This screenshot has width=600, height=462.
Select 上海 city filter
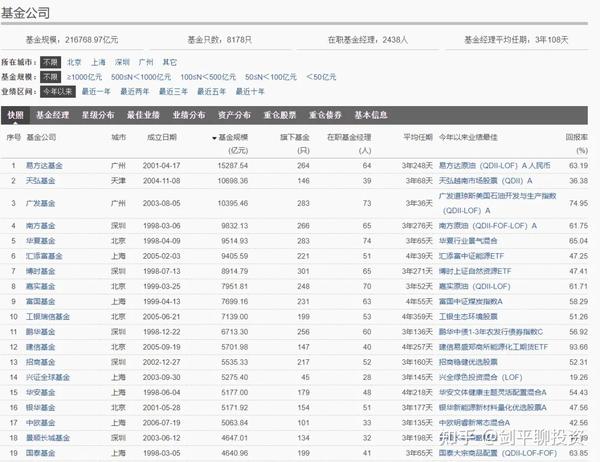click(x=98, y=62)
